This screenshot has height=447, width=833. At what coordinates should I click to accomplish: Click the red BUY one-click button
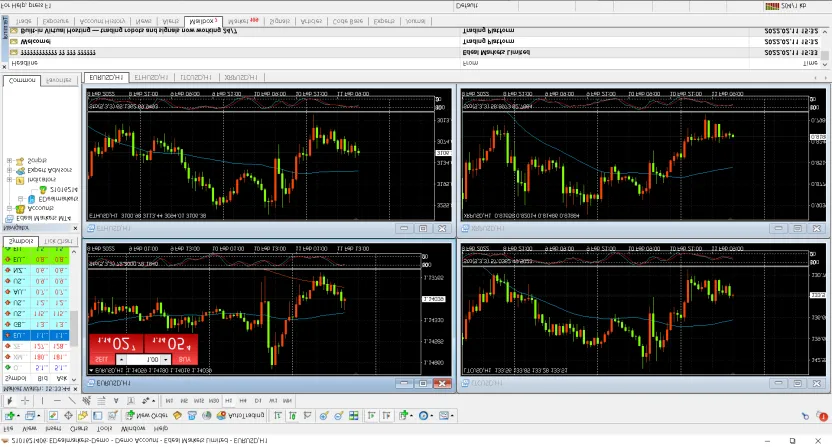coord(185,360)
